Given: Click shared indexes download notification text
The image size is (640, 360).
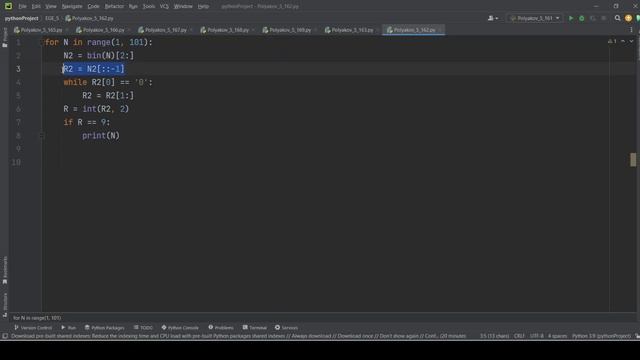Looking at the screenshot, I should 238,336.
